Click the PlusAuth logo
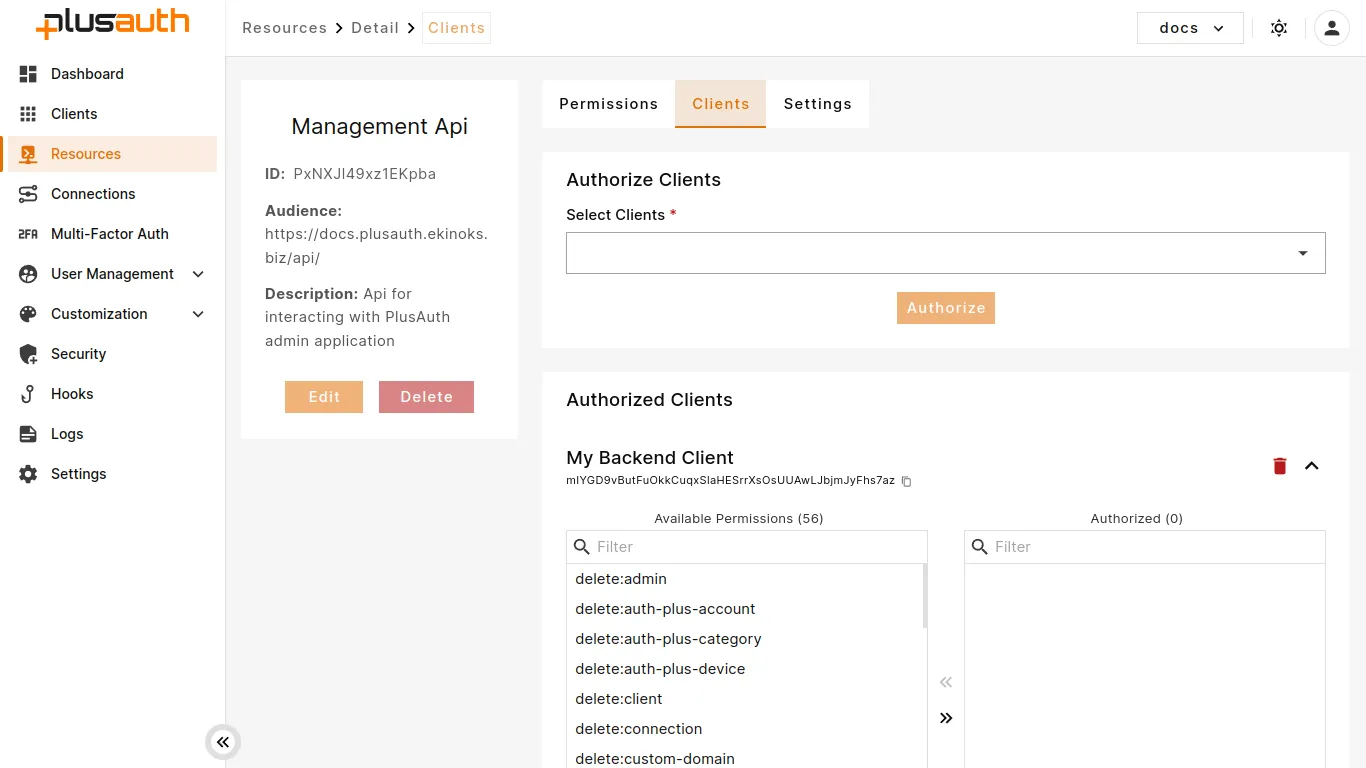The height and width of the screenshot is (768, 1366). pyautogui.click(x=112, y=24)
